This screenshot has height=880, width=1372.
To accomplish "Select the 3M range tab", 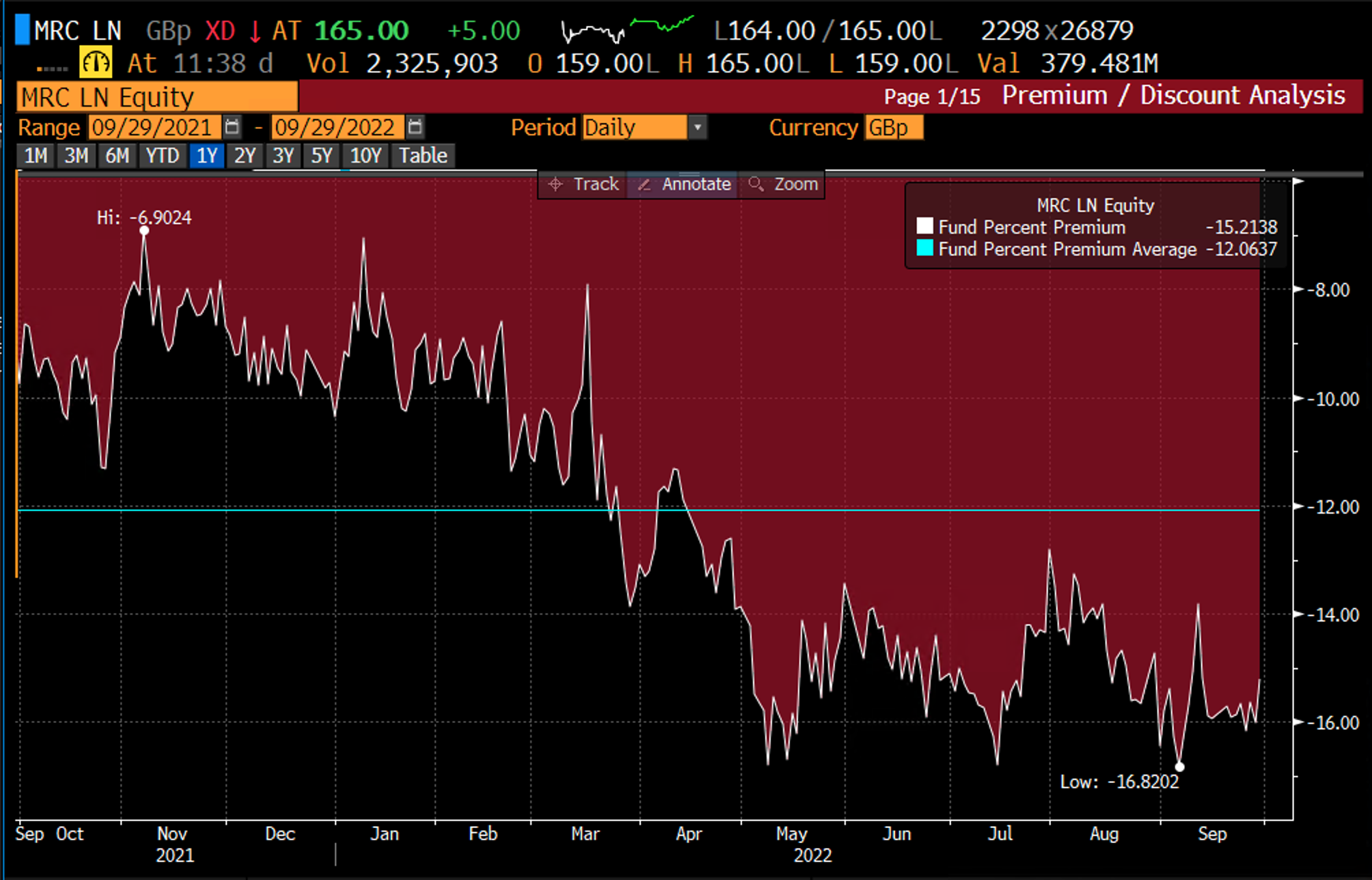I will click(x=76, y=156).
